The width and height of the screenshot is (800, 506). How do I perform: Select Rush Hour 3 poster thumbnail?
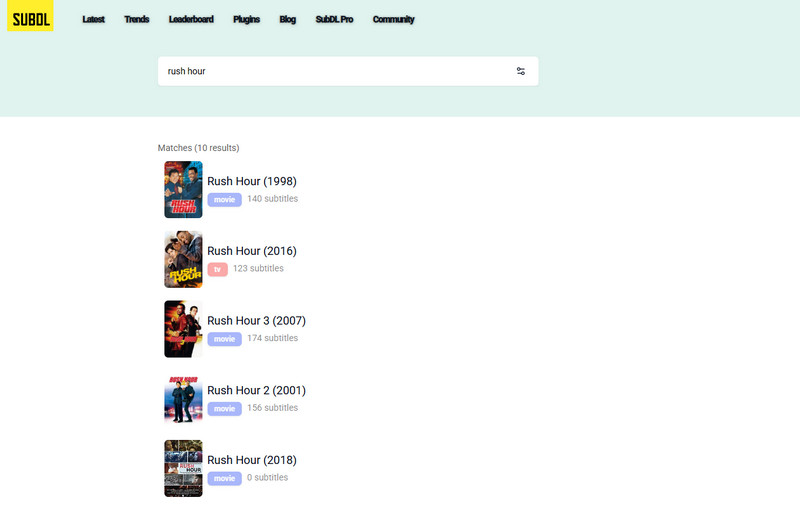(x=183, y=329)
